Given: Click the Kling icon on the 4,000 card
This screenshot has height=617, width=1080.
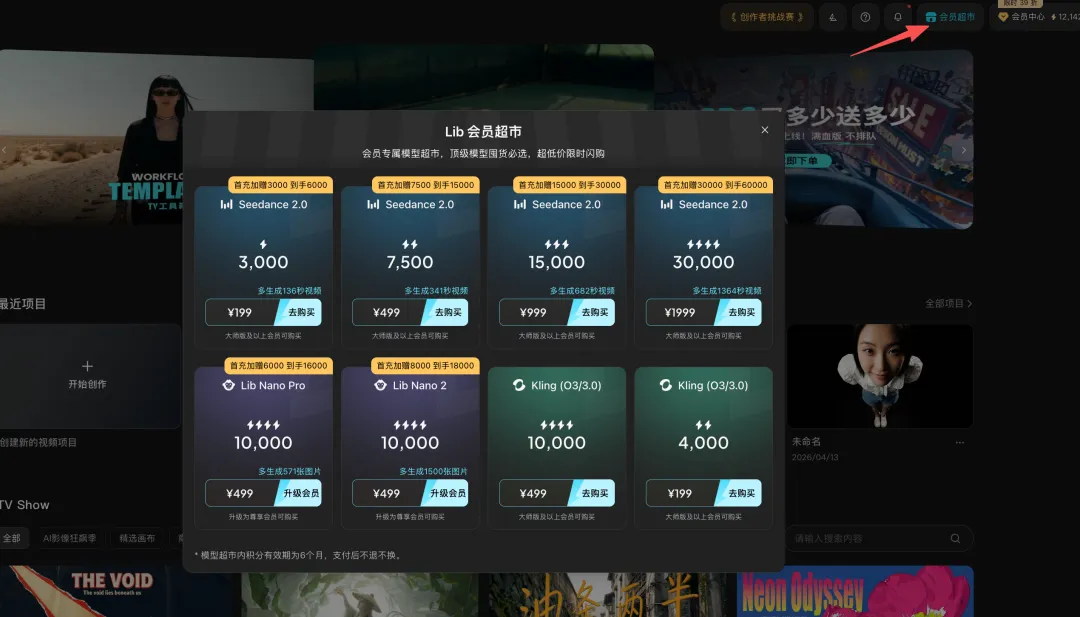Looking at the screenshot, I should [665, 385].
